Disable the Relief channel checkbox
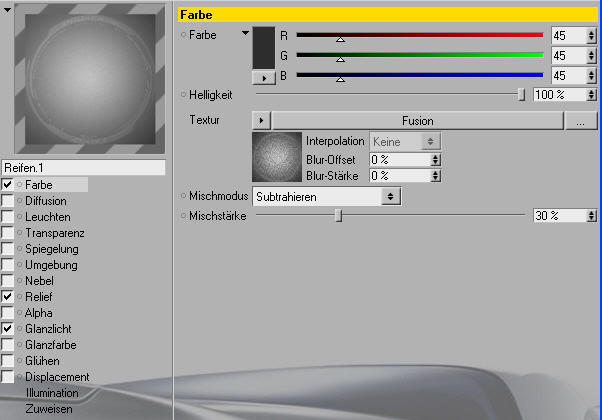 (x=7, y=297)
